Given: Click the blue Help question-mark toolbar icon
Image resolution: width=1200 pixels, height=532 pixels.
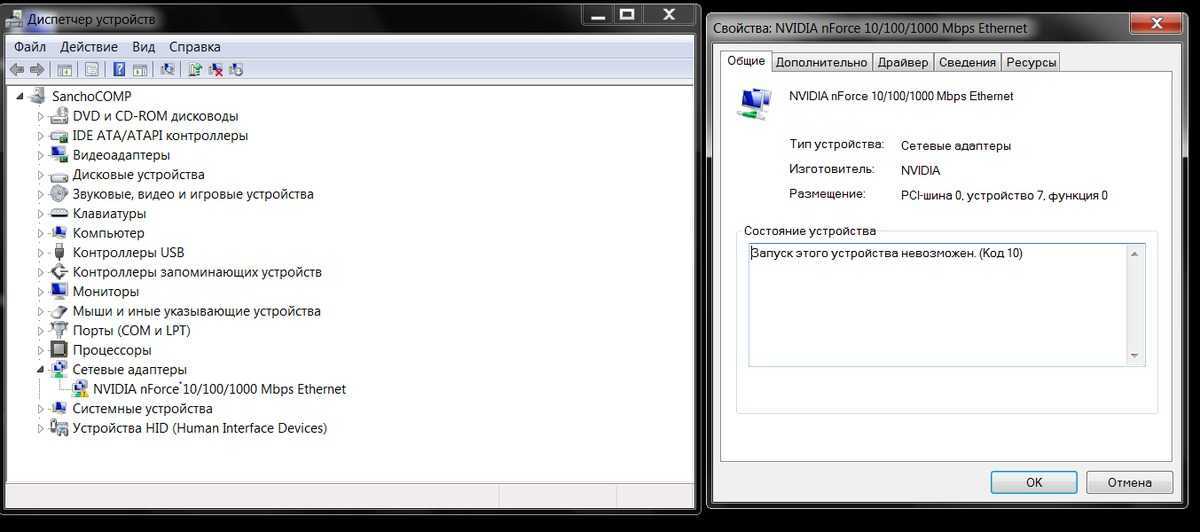Looking at the screenshot, I should coord(119,69).
